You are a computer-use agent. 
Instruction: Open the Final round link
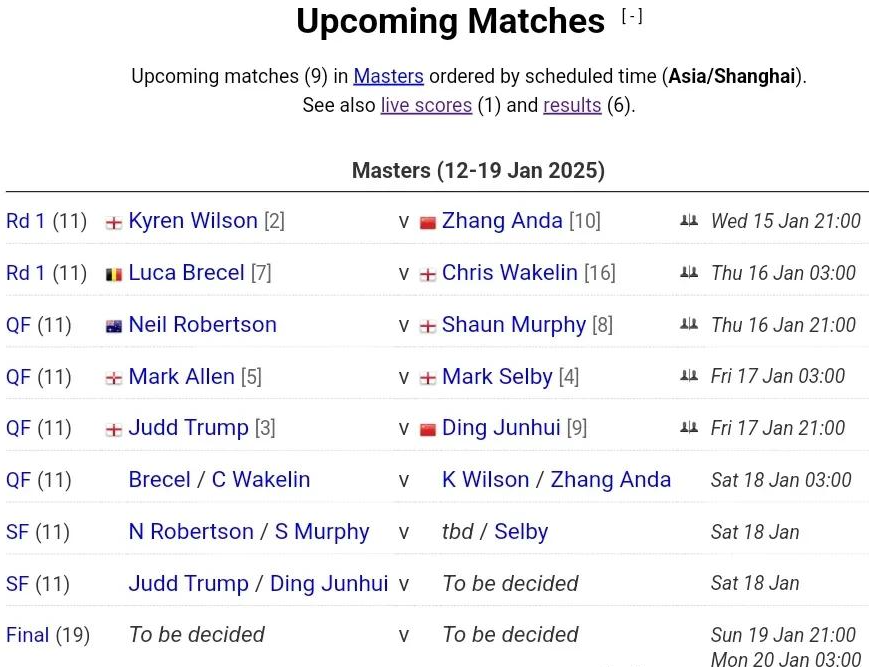click(x=27, y=635)
